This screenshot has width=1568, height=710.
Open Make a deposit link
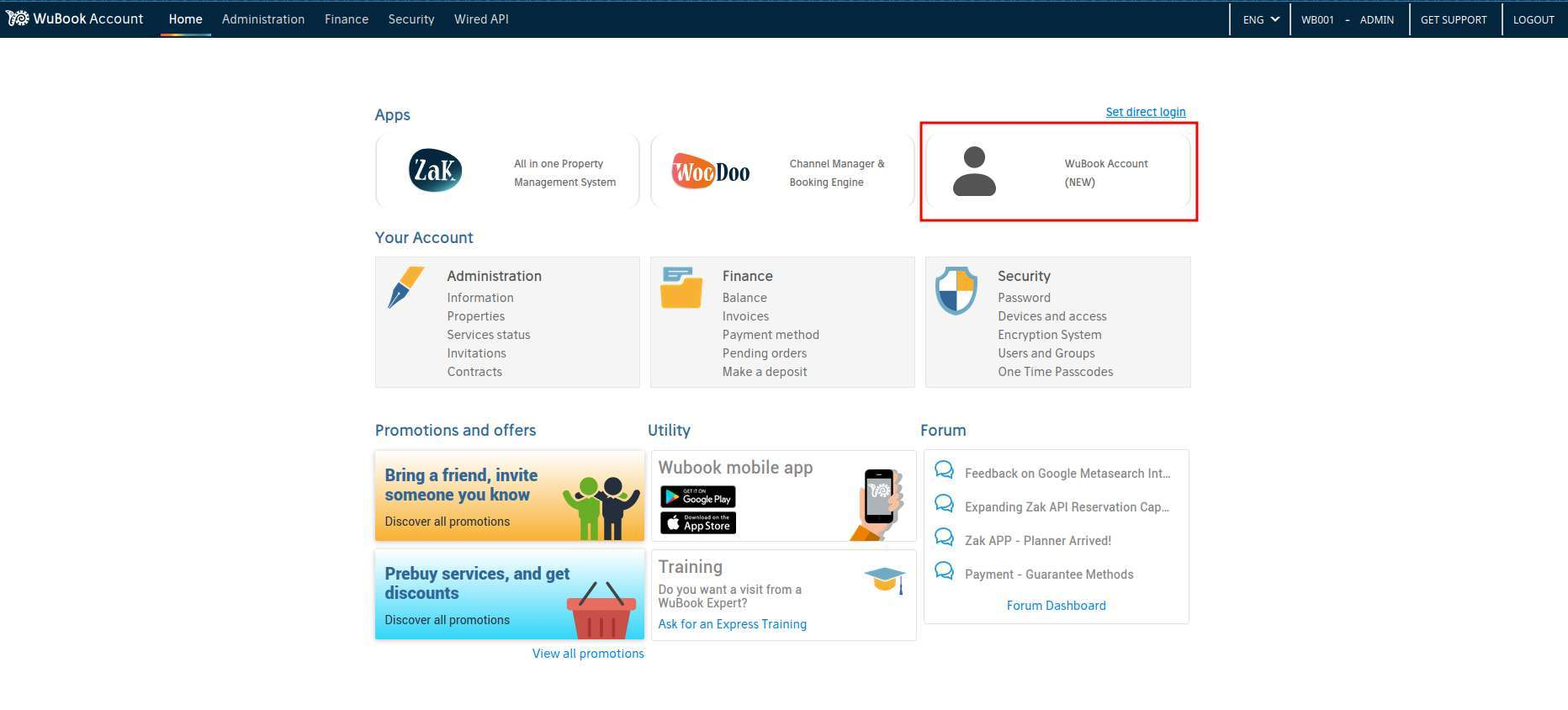pos(764,372)
